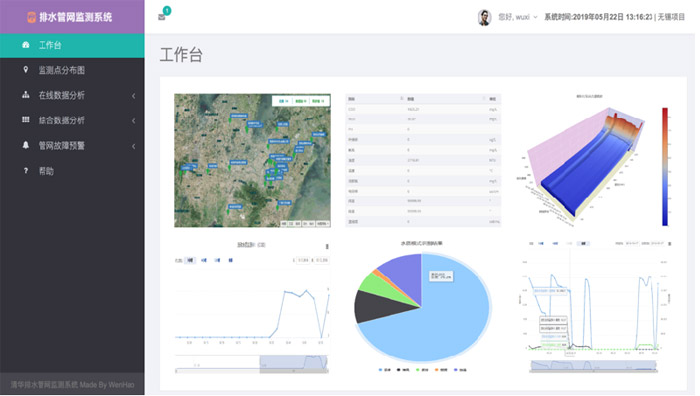Open the map type dropdown at map's bottom corner
This screenshot has height=396, width=700.
pos(323,223)
